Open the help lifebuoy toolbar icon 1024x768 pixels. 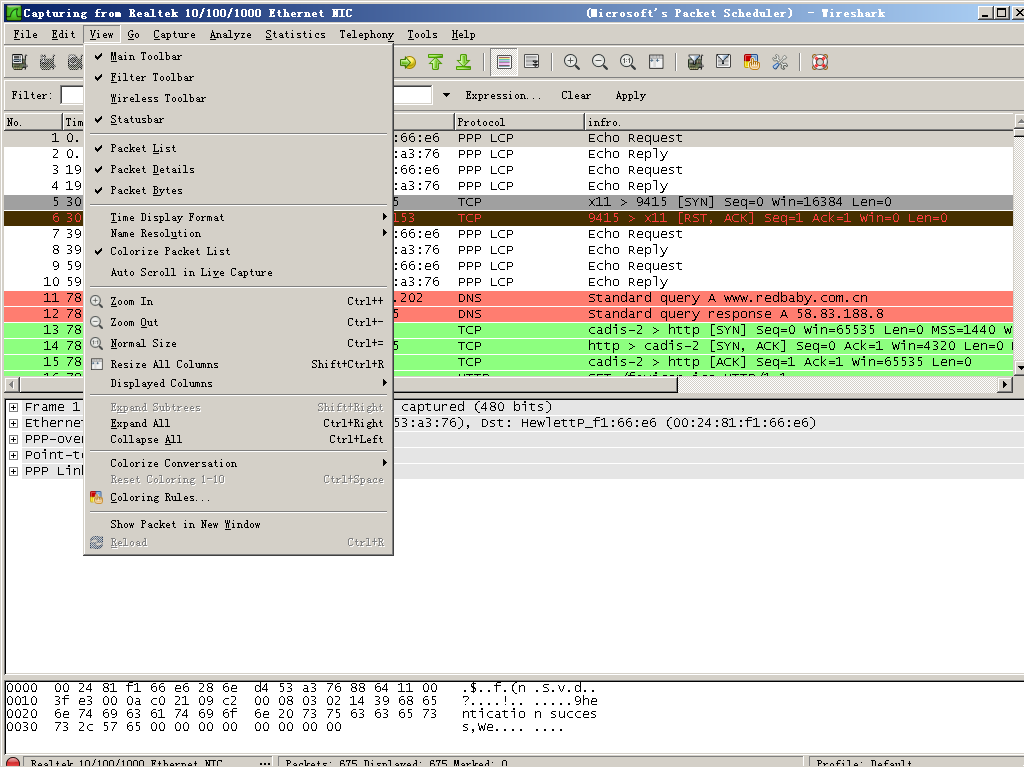pyautogui.click(x=820, y=62)
